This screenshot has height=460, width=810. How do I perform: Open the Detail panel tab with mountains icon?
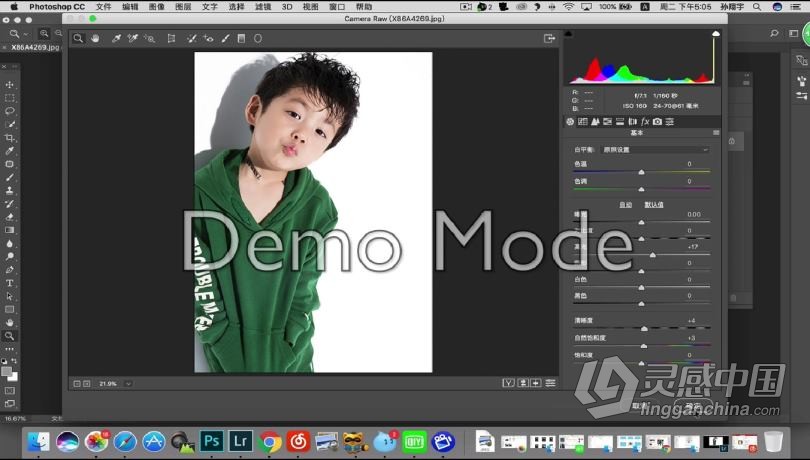(595, 121)
